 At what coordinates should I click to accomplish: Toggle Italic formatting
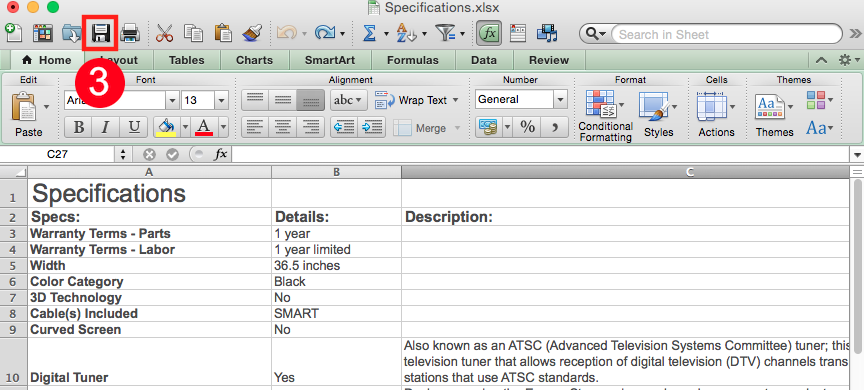pyautogui.click(x=106, y=128)
